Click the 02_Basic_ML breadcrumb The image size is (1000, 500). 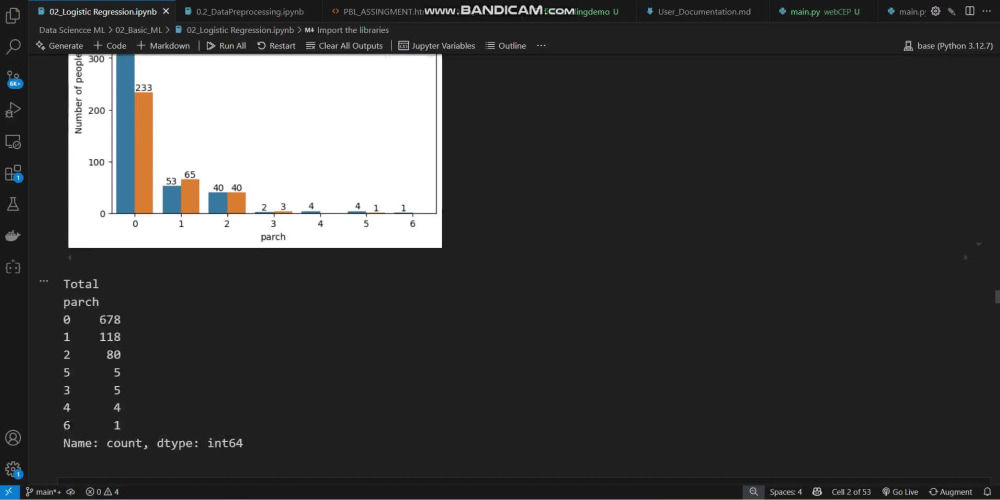click(138, 30)
